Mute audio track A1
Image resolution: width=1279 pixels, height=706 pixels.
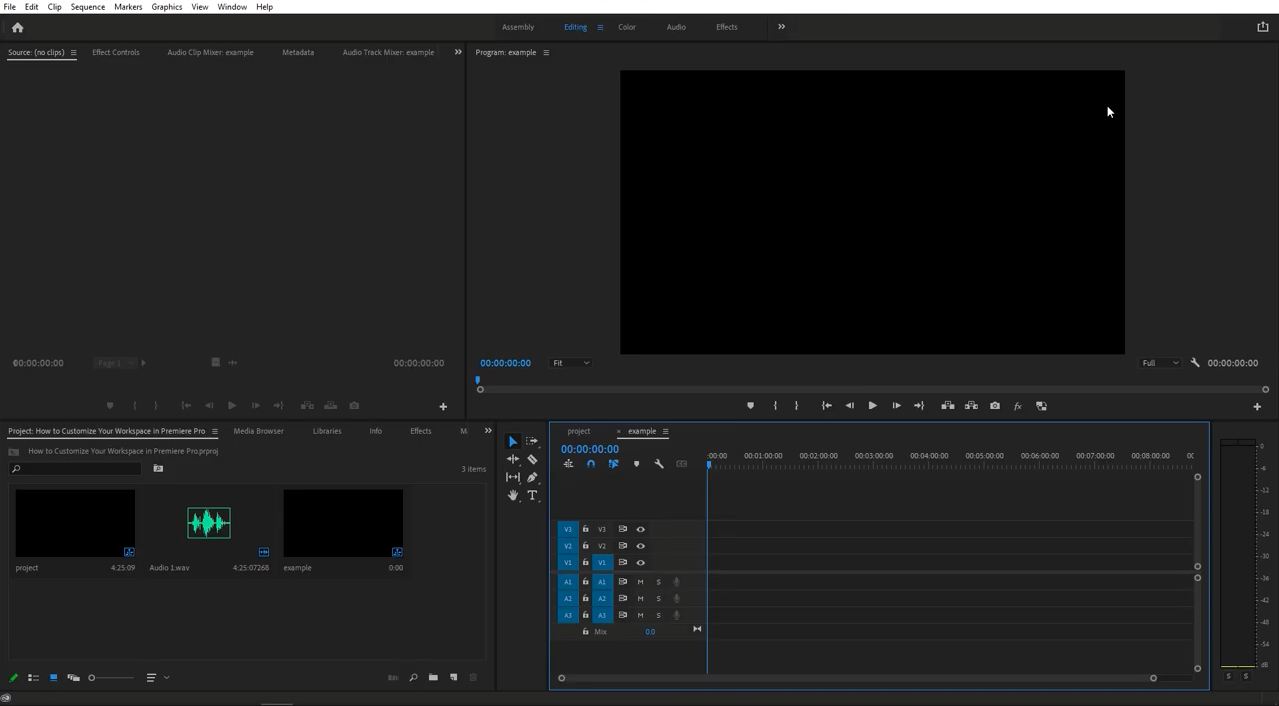coord(641,582)
